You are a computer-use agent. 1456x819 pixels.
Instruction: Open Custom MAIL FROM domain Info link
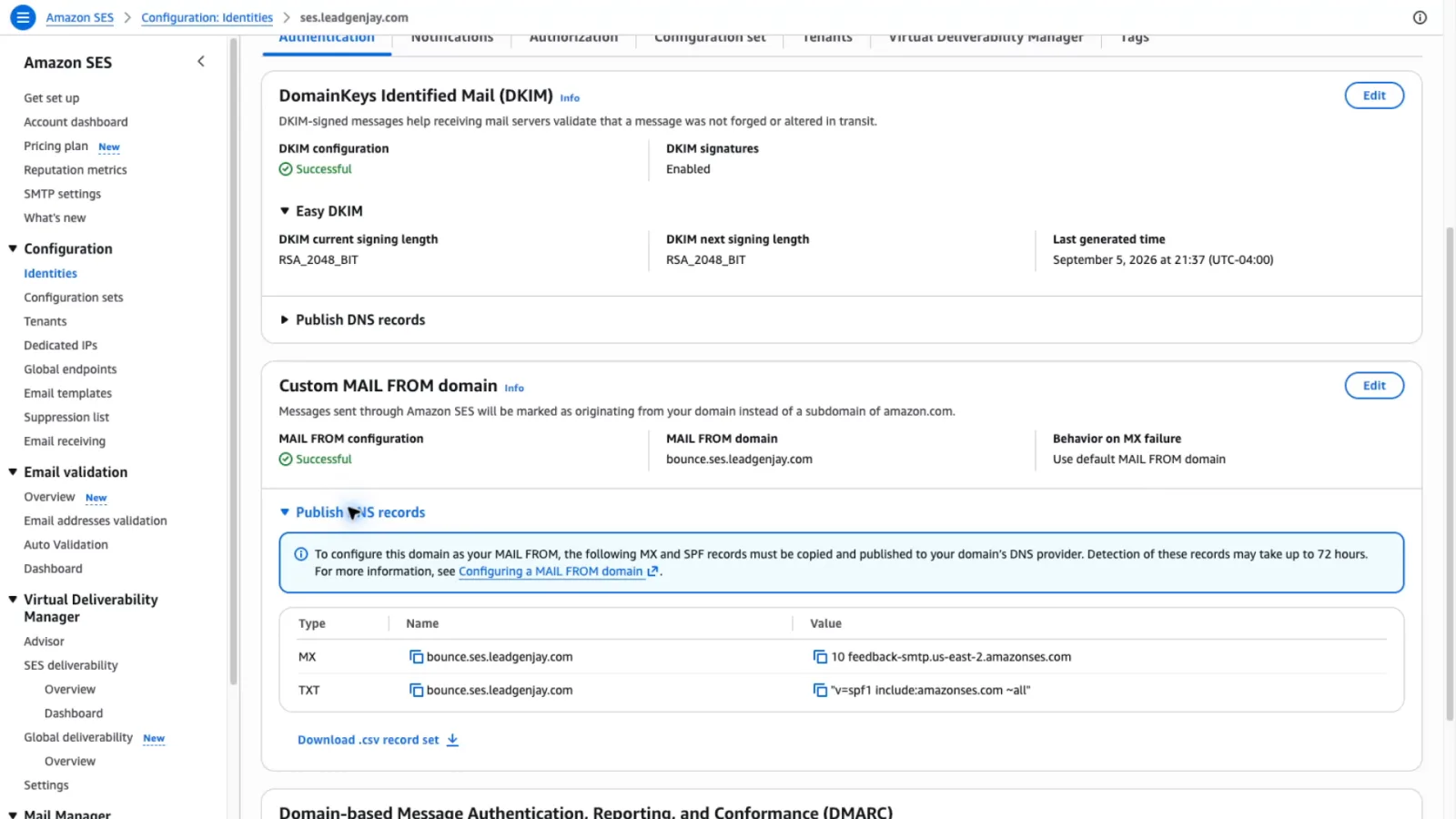tap(514, 389)
